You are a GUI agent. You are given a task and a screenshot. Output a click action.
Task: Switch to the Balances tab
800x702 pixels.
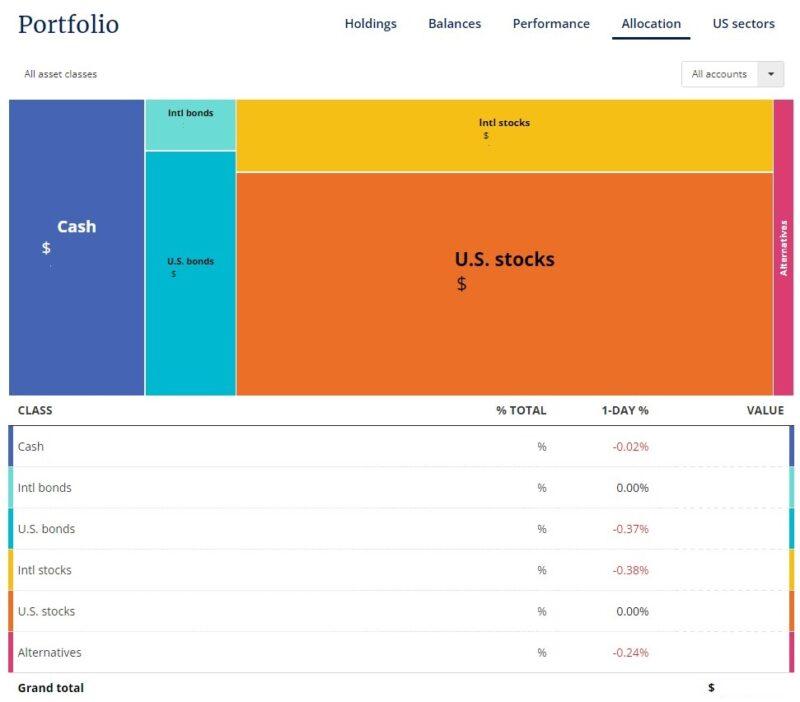tap(454, 24)
